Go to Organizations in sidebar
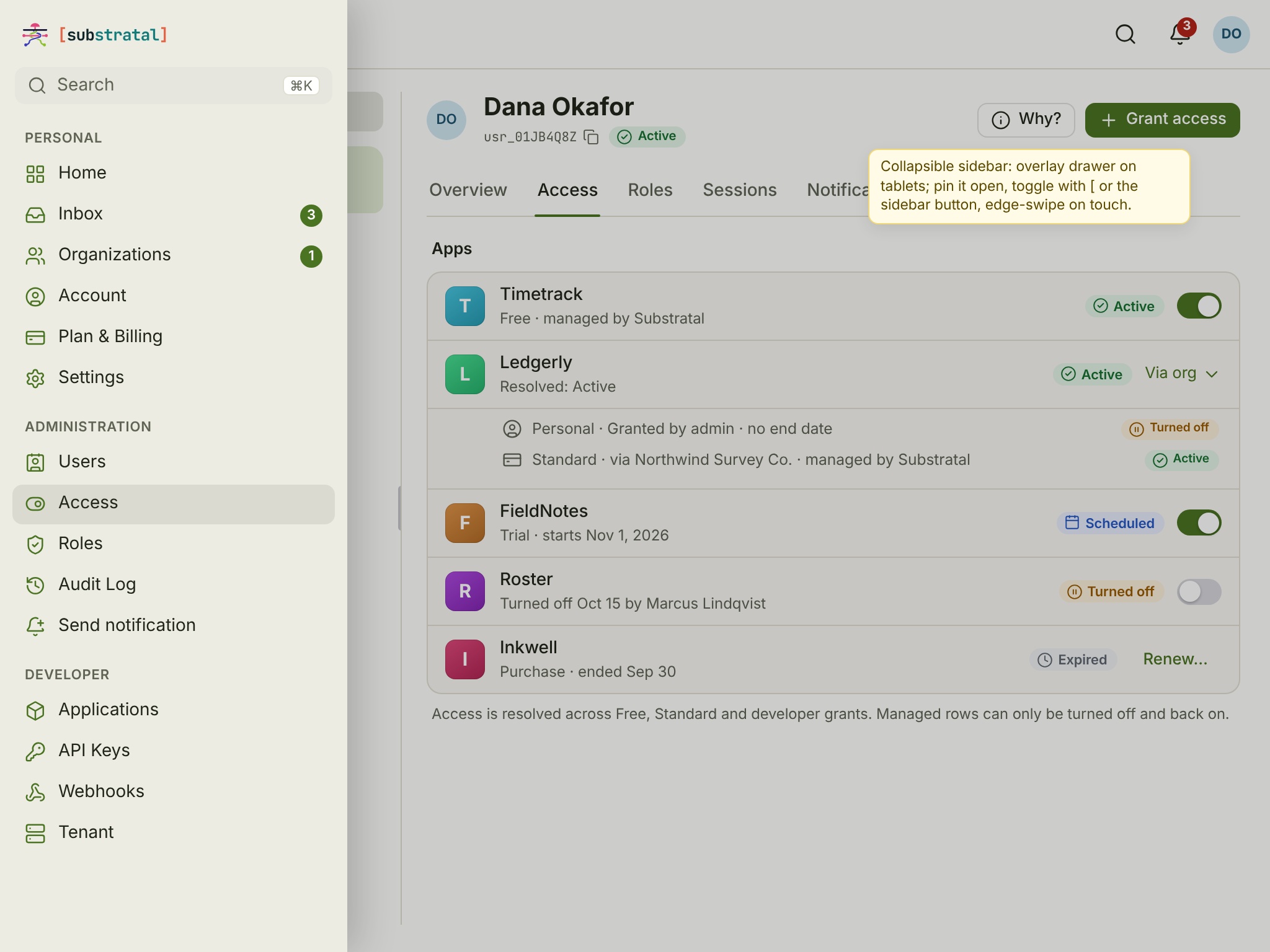 [174, 255]
